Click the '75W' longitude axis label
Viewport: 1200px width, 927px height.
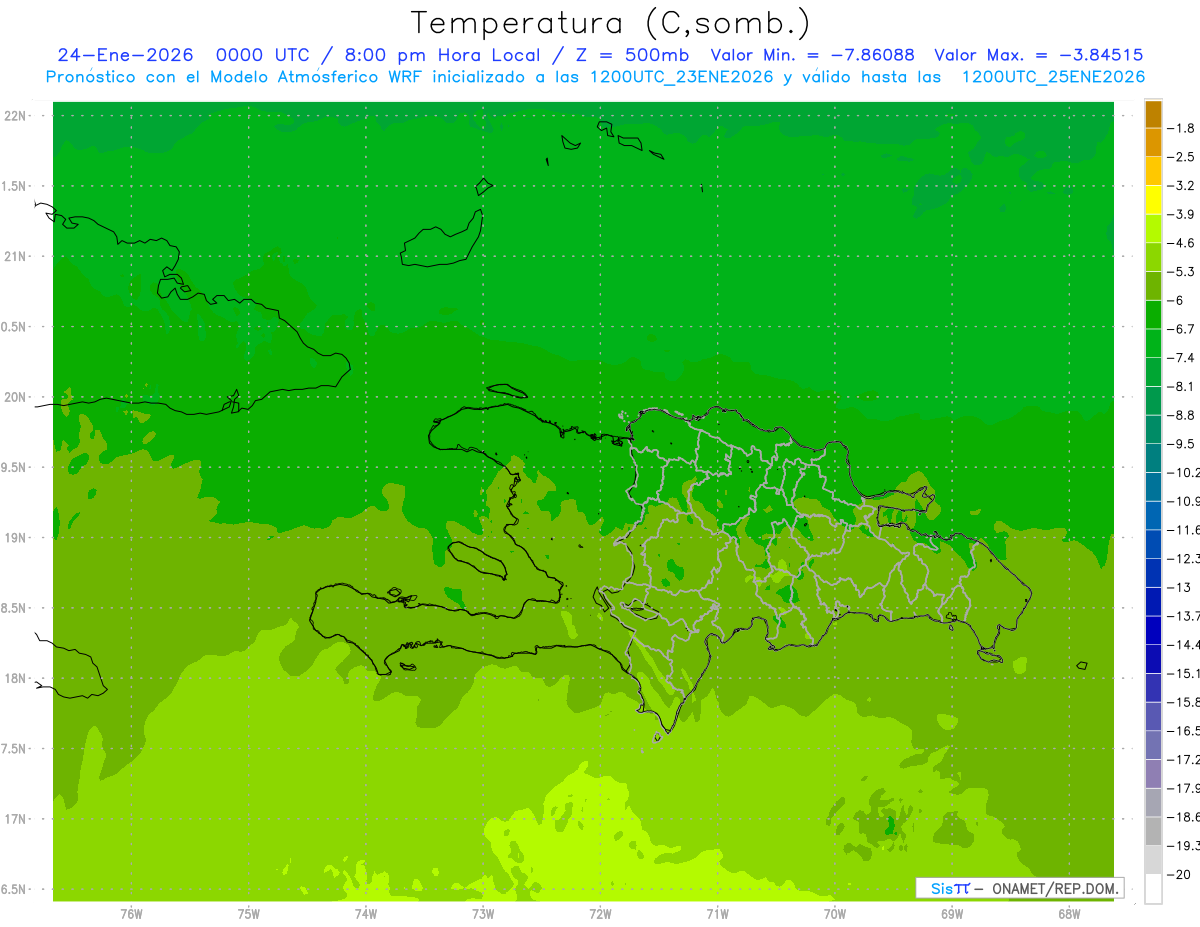[248, 914]
